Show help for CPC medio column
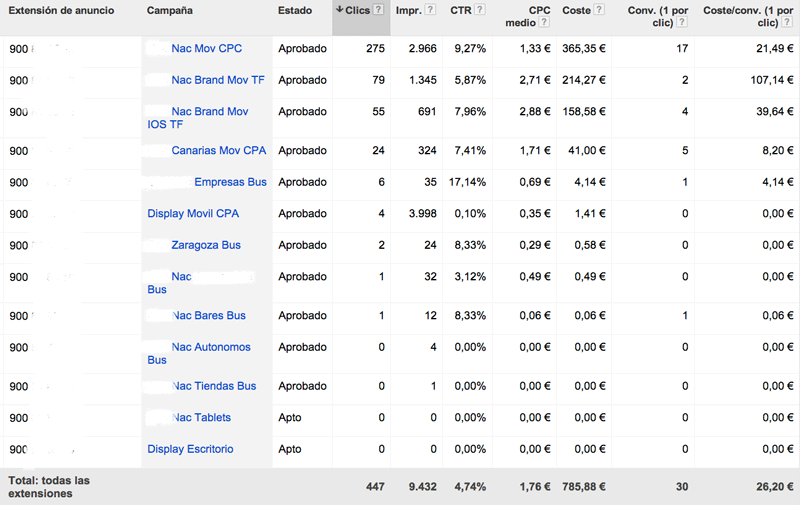The image size is (800, 505). [546, 22]
